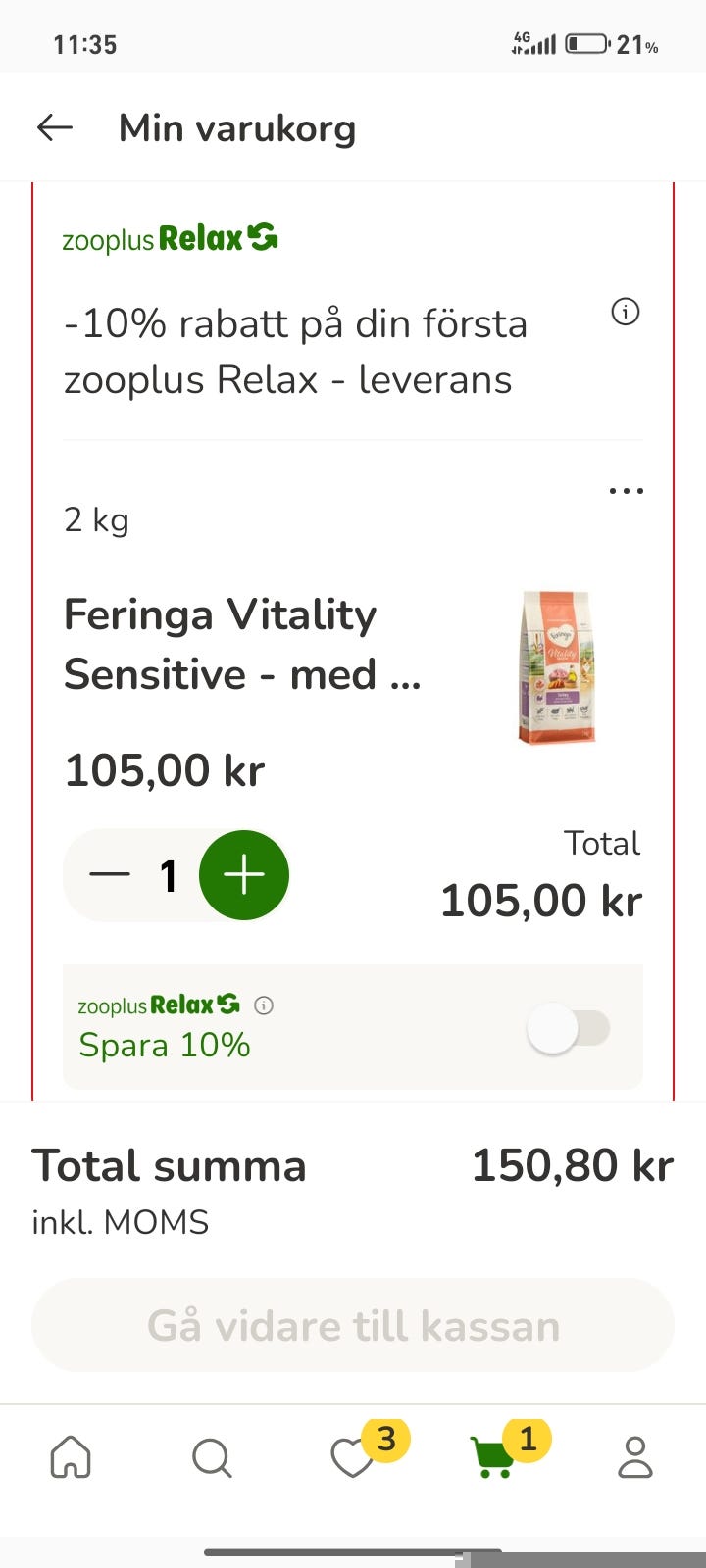Increase quantity with the green plus button

pos(244,875)
